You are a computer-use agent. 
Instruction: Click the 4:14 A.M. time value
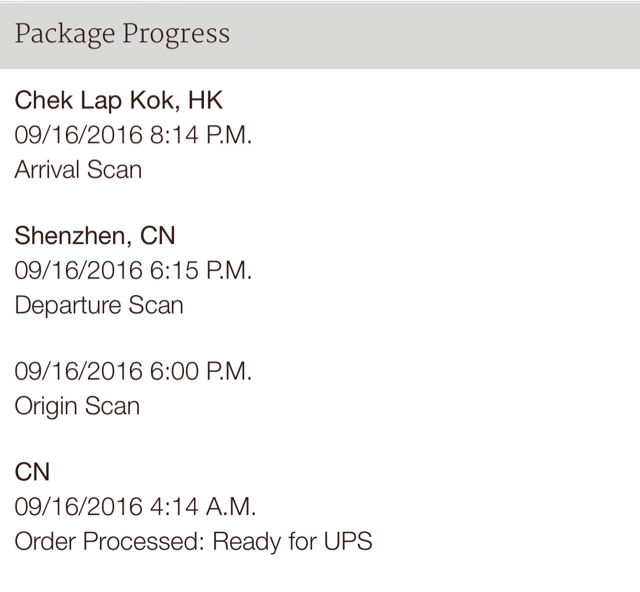203,507
